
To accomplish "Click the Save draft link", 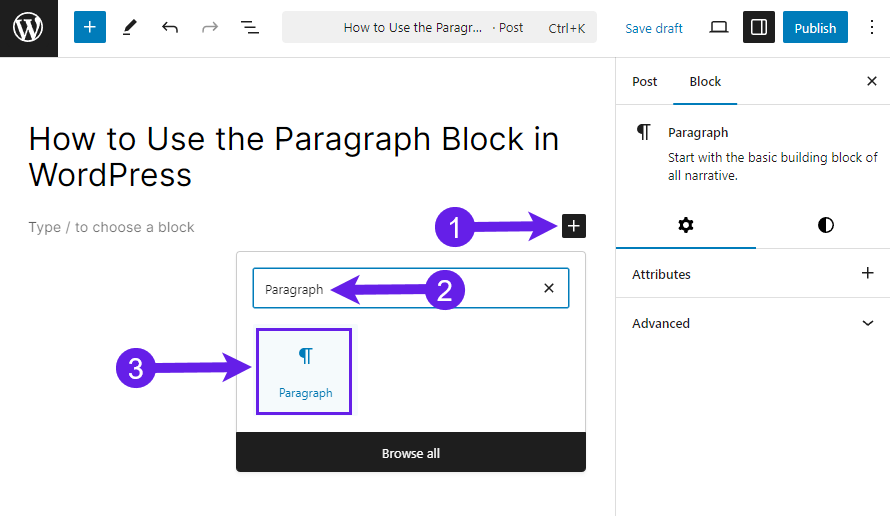I will [654, 28].
